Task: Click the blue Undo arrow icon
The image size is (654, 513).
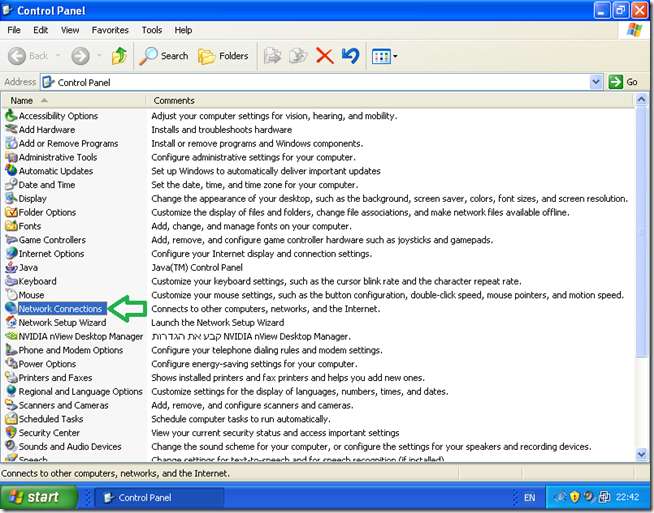Action: (350, 56)
